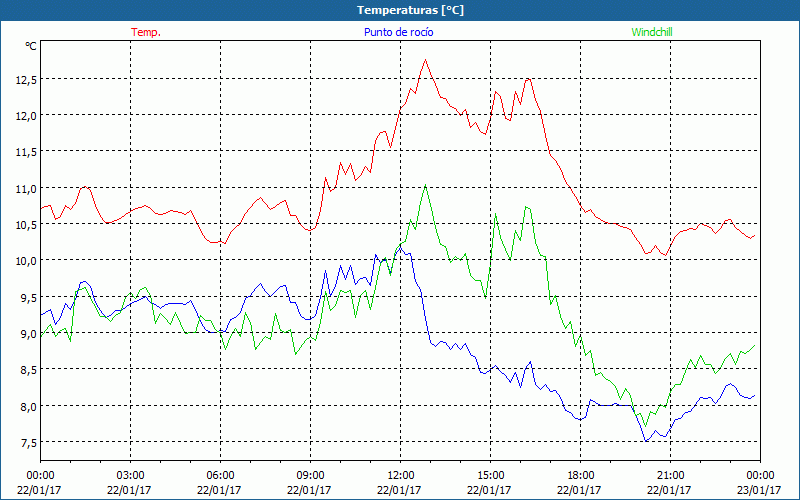Image resolution: width=800 pixels, height=500 pixels.
Task: Click the 9,0 y-axis value
Action: point(29,334)
